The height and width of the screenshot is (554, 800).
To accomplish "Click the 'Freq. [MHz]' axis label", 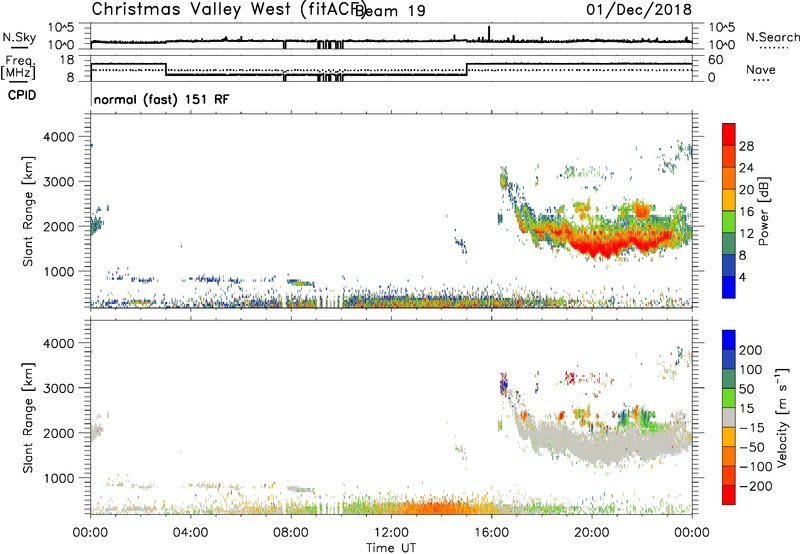I will tap(19, 67).
